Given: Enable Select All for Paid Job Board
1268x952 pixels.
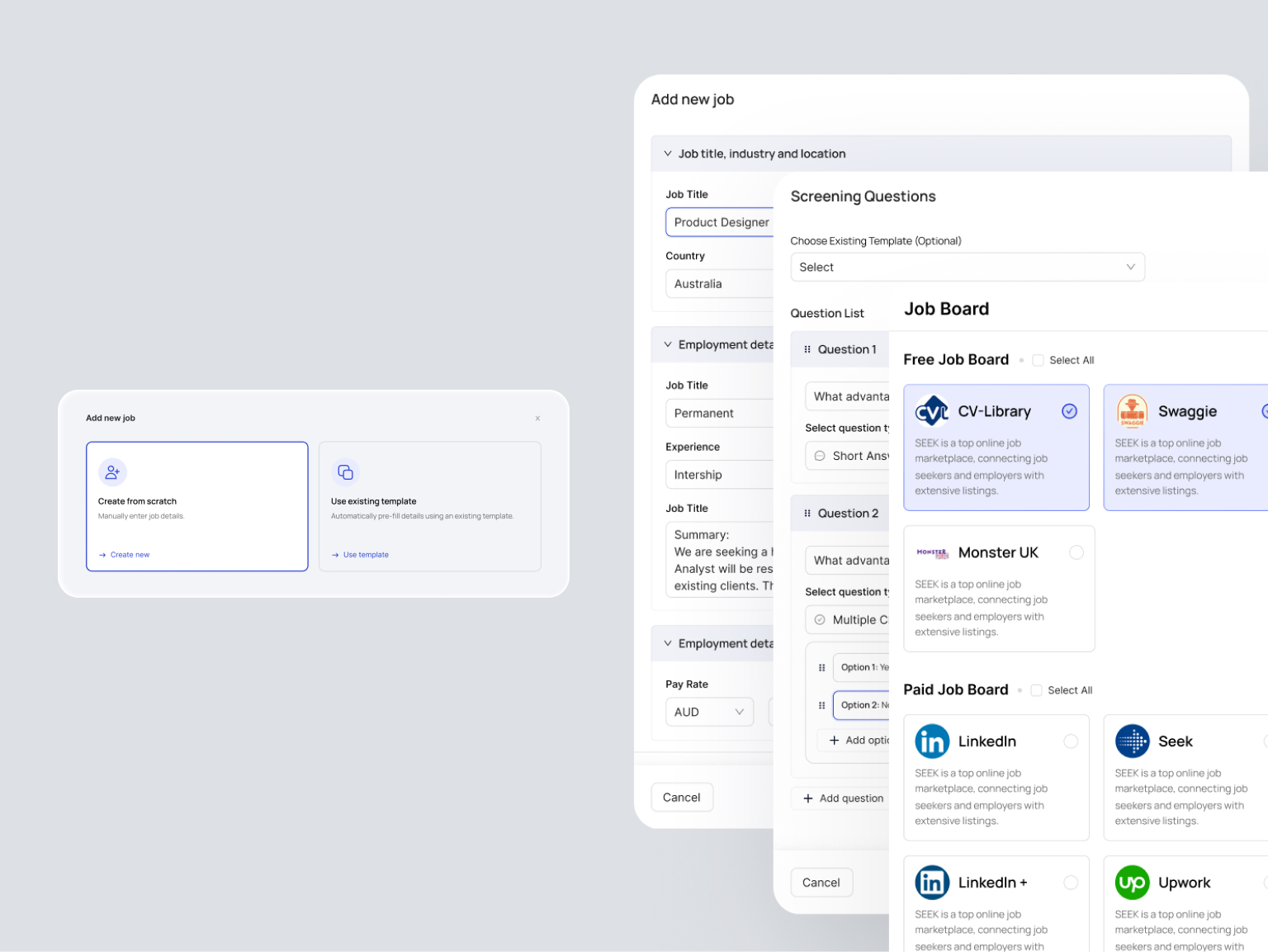Looking at the screenshot, I should click(1036, 689).
